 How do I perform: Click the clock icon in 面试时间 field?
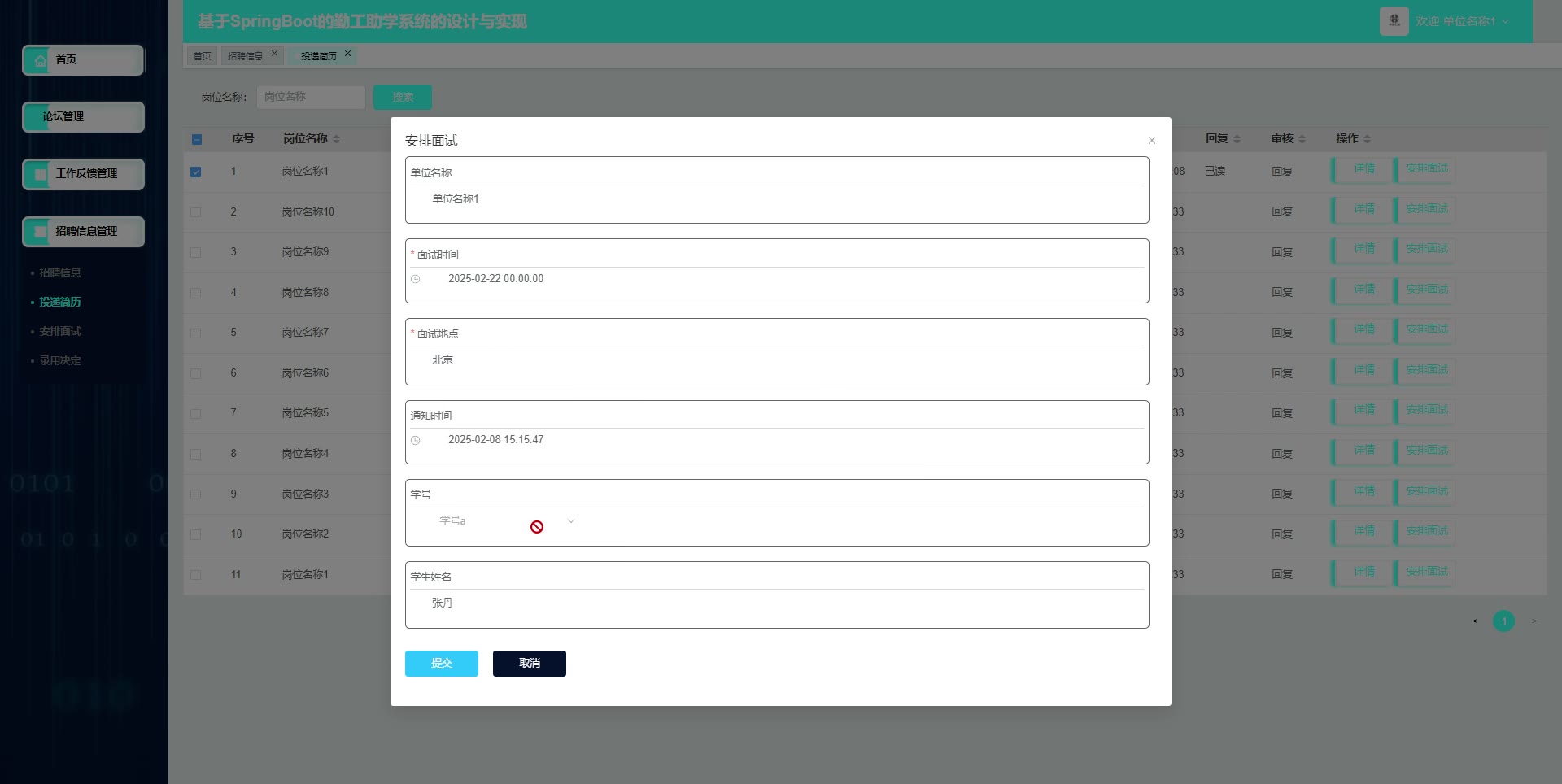pos(415,279)
